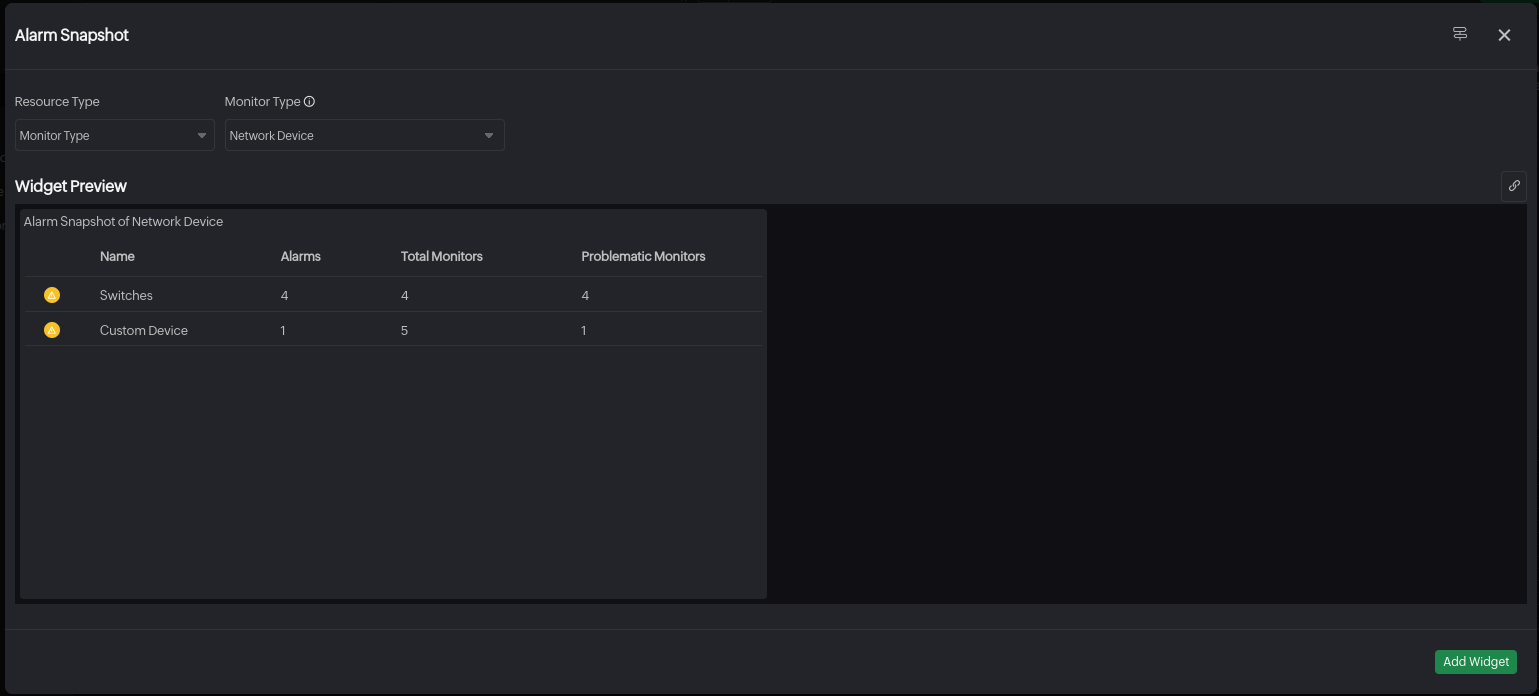Click the Add Widget button
The image size is (1539, 696).
coord(1476,661)
